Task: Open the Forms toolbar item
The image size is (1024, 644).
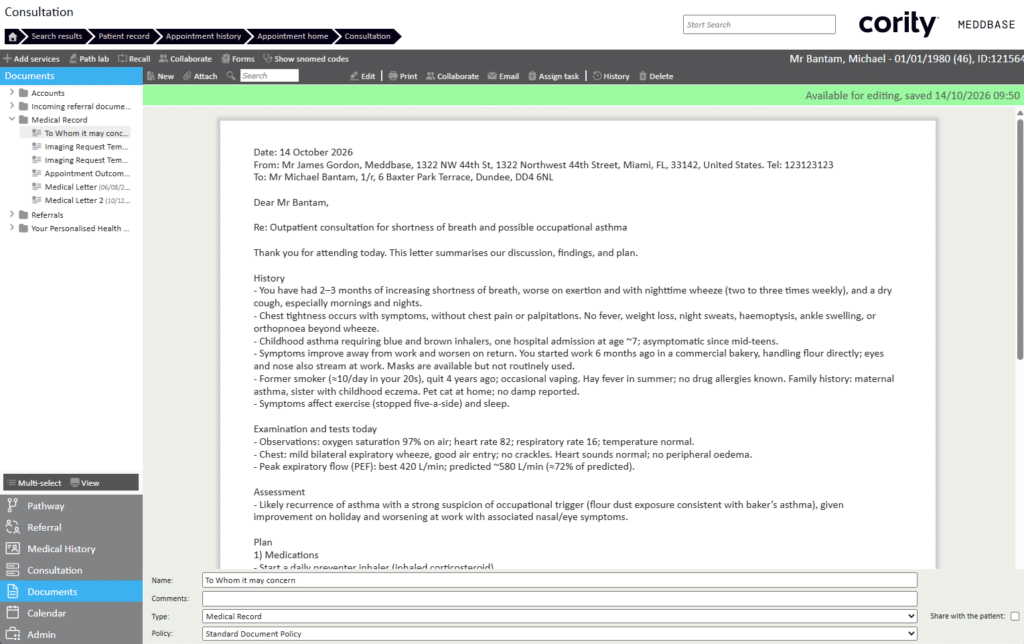Action: click(238, 59)
